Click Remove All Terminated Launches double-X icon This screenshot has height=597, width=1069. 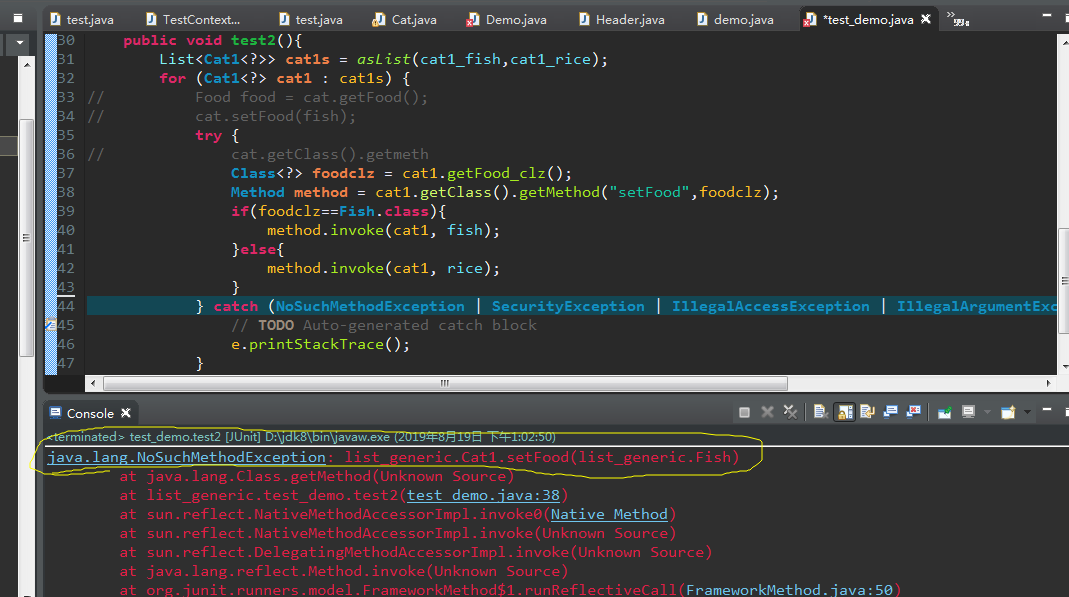[x=790, y=412]
